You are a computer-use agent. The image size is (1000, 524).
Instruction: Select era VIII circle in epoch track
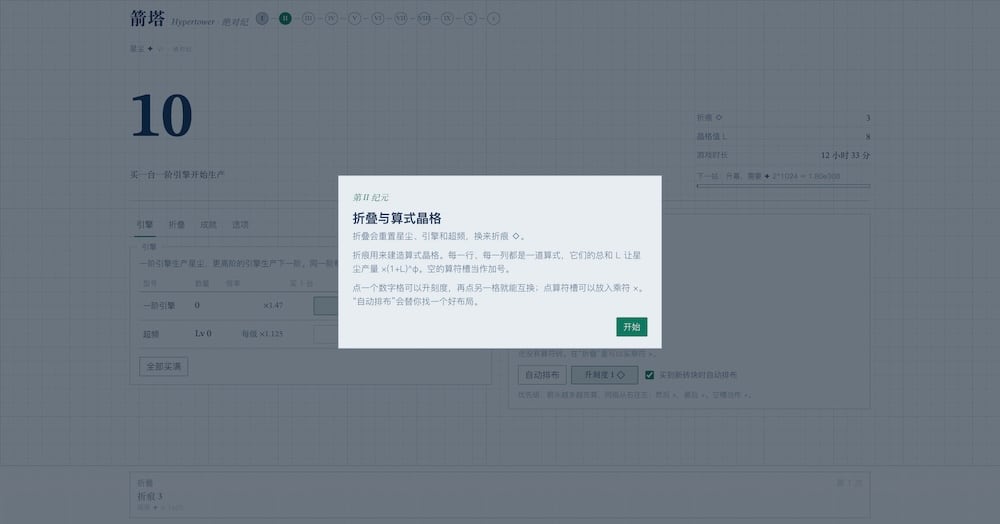coord(424,18)
